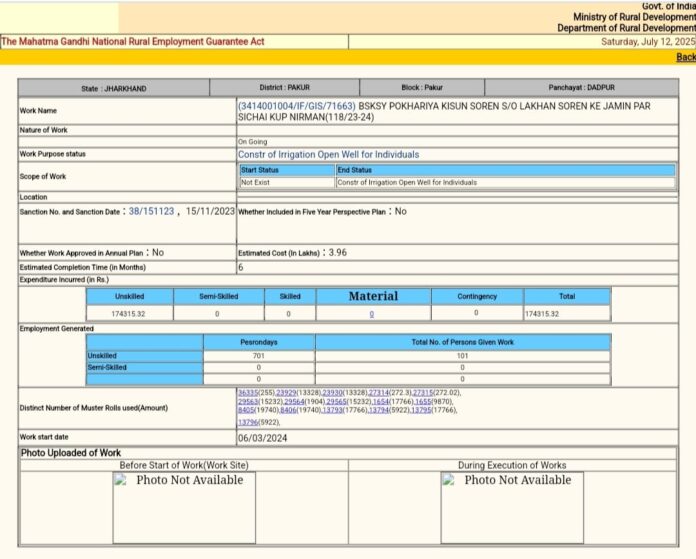Click the broken image icon under During Execution of Works
696x559 pixels.
[x=449, y=480]
